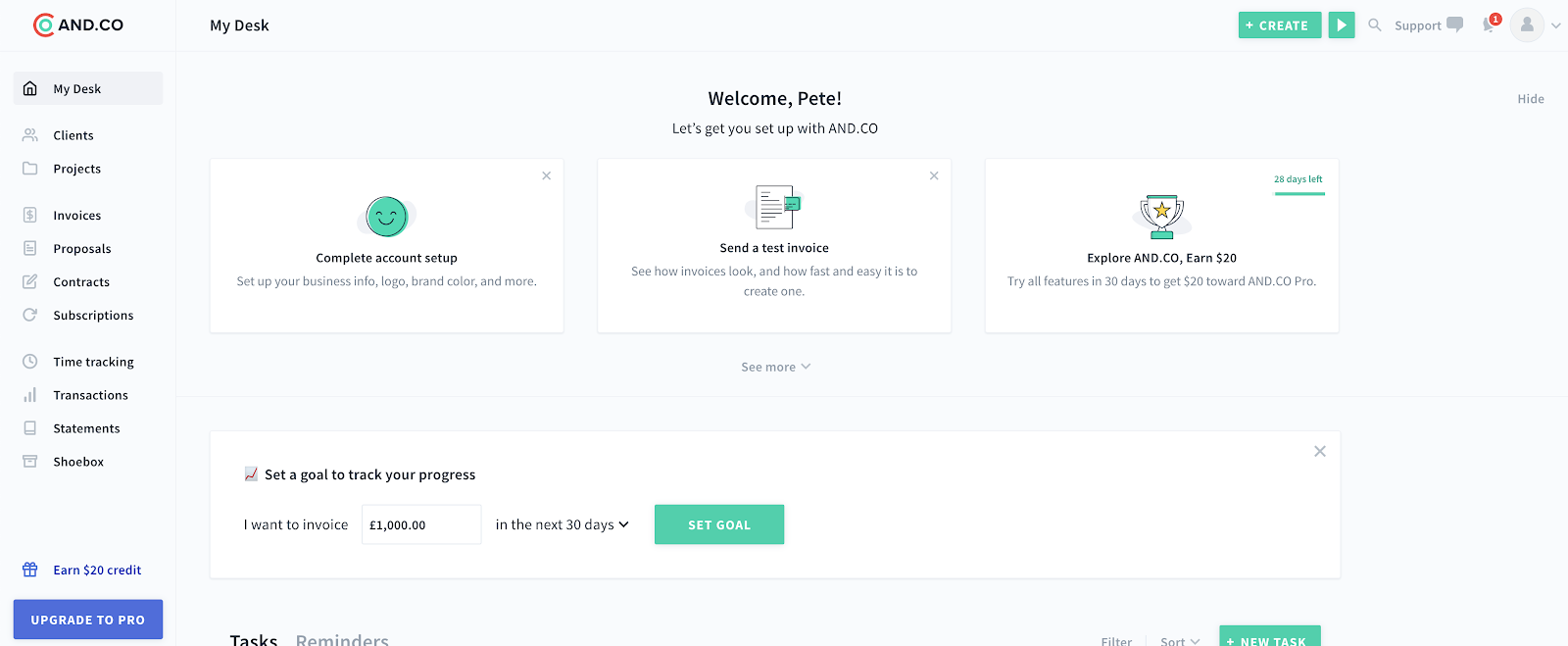Click the Shoebox archive icon
Viewport: 1568px width, 646px height.
pos(30,462)
